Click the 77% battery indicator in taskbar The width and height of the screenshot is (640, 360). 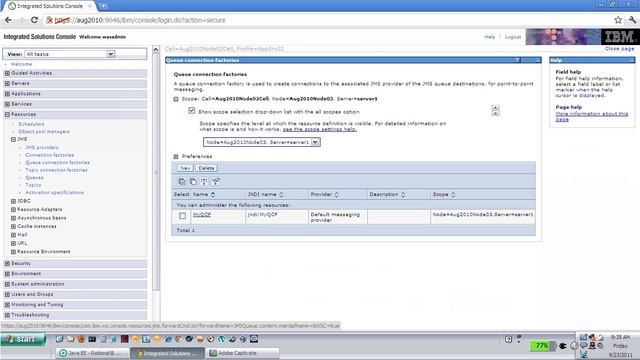coord(541,346)
